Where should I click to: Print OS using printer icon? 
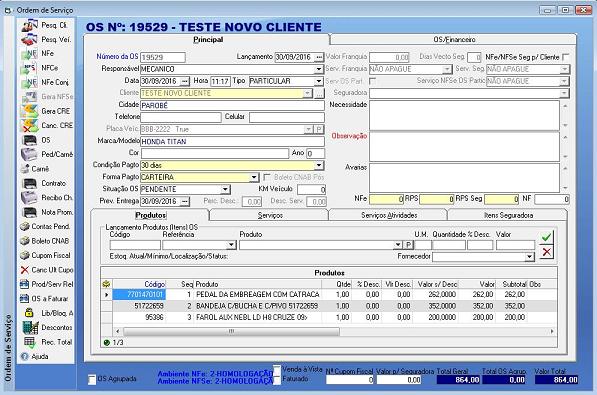(x=29, y=140)
